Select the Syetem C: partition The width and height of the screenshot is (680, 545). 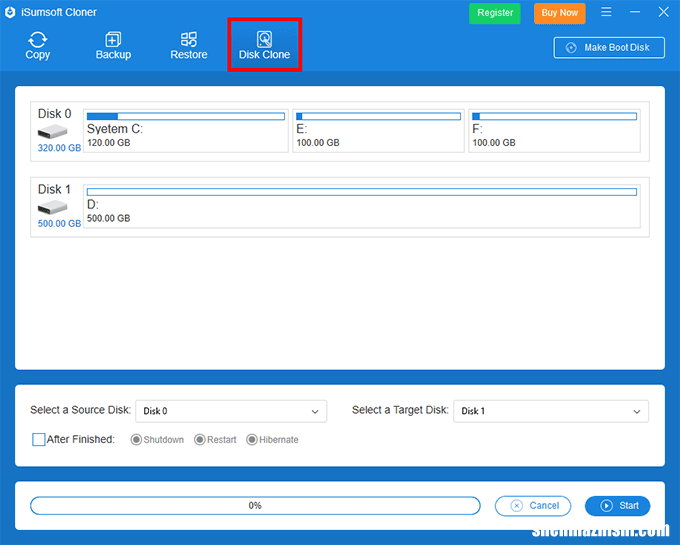pos(186,131)
